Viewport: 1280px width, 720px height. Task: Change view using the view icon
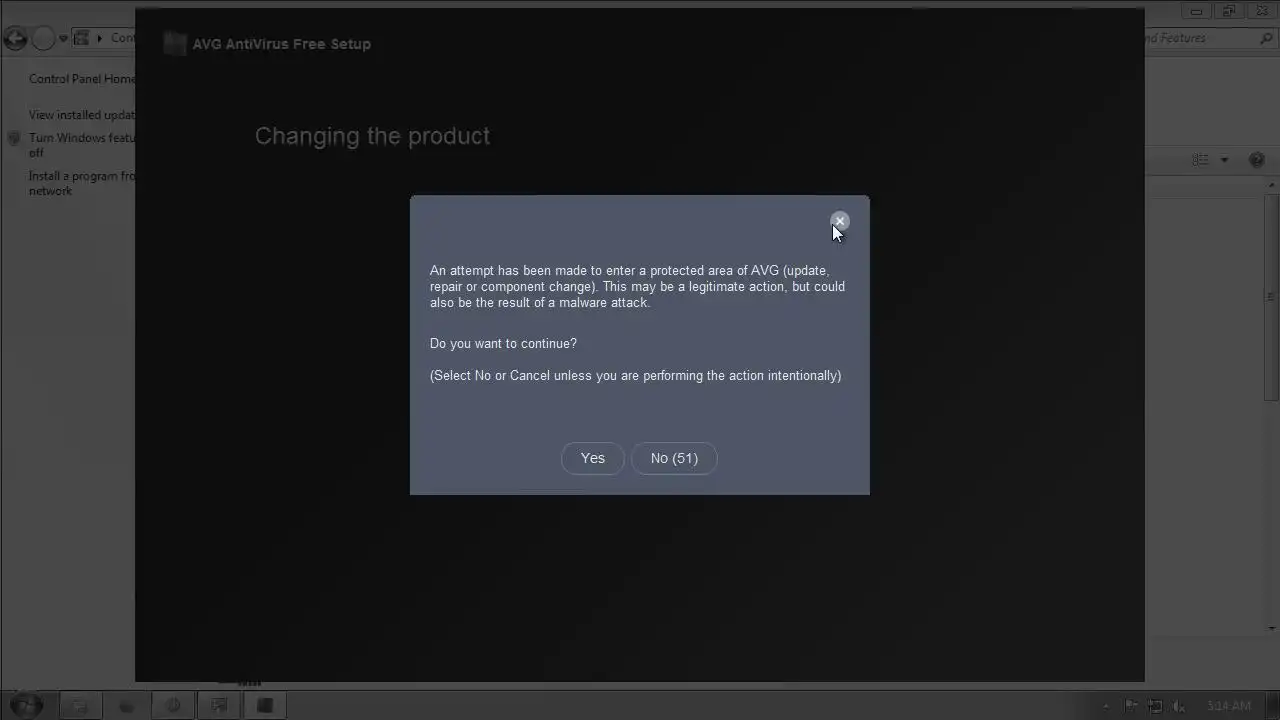tap(1201, 160)
